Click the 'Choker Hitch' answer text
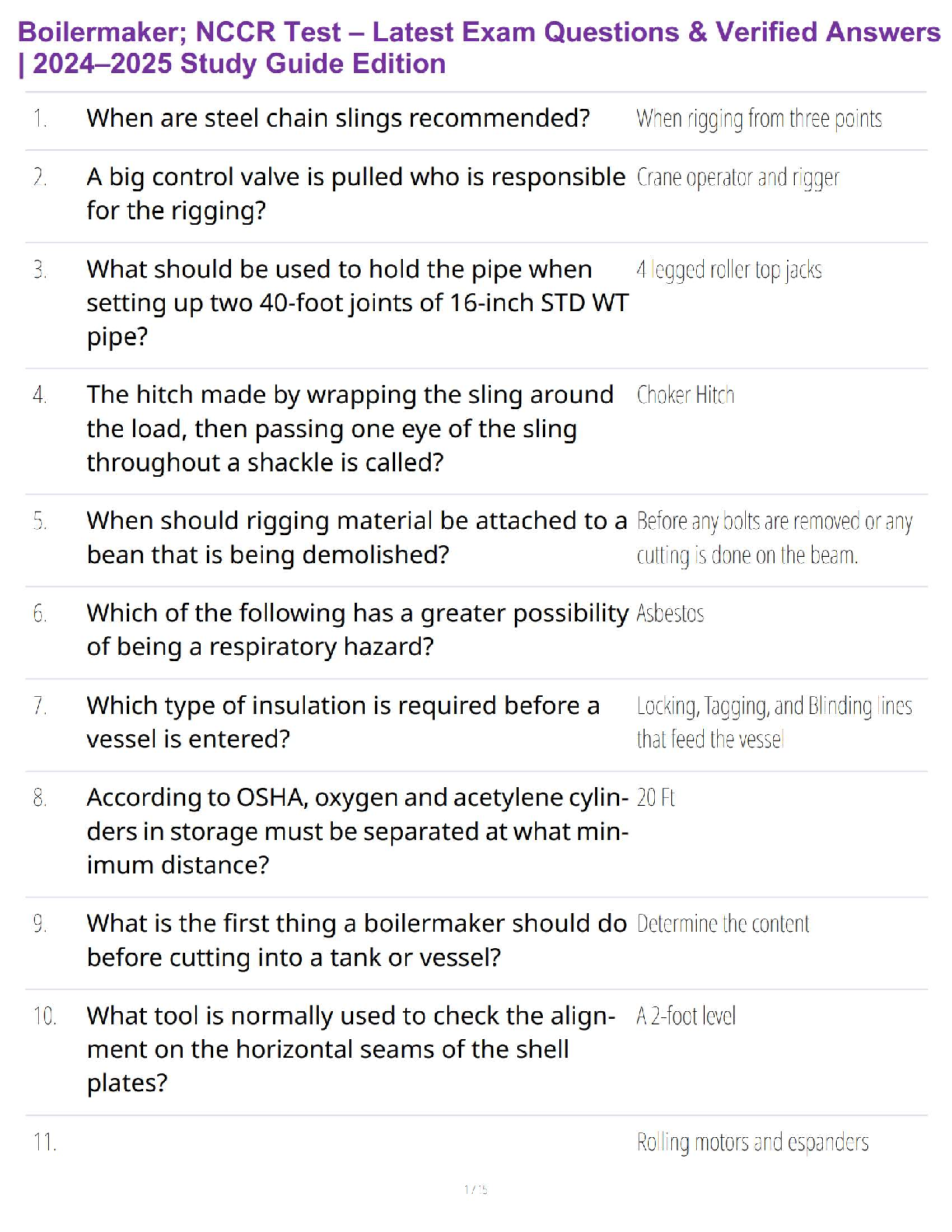 [685, 395]
